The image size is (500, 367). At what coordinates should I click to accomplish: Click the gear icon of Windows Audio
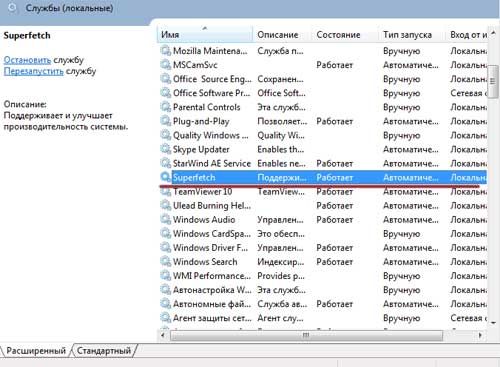coord(166,220)
